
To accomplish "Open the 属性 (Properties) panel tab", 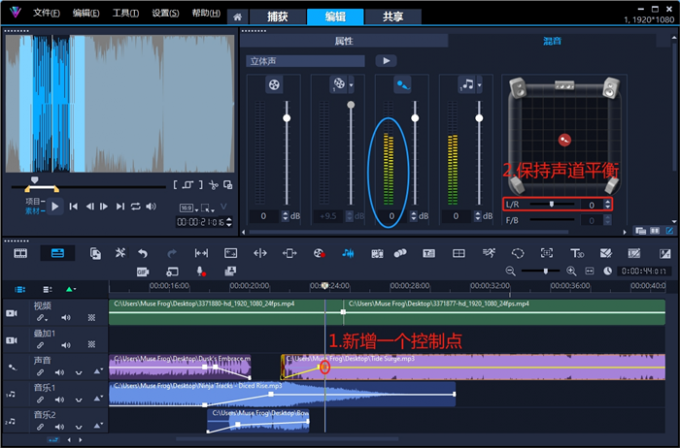I will coord(343,41).
